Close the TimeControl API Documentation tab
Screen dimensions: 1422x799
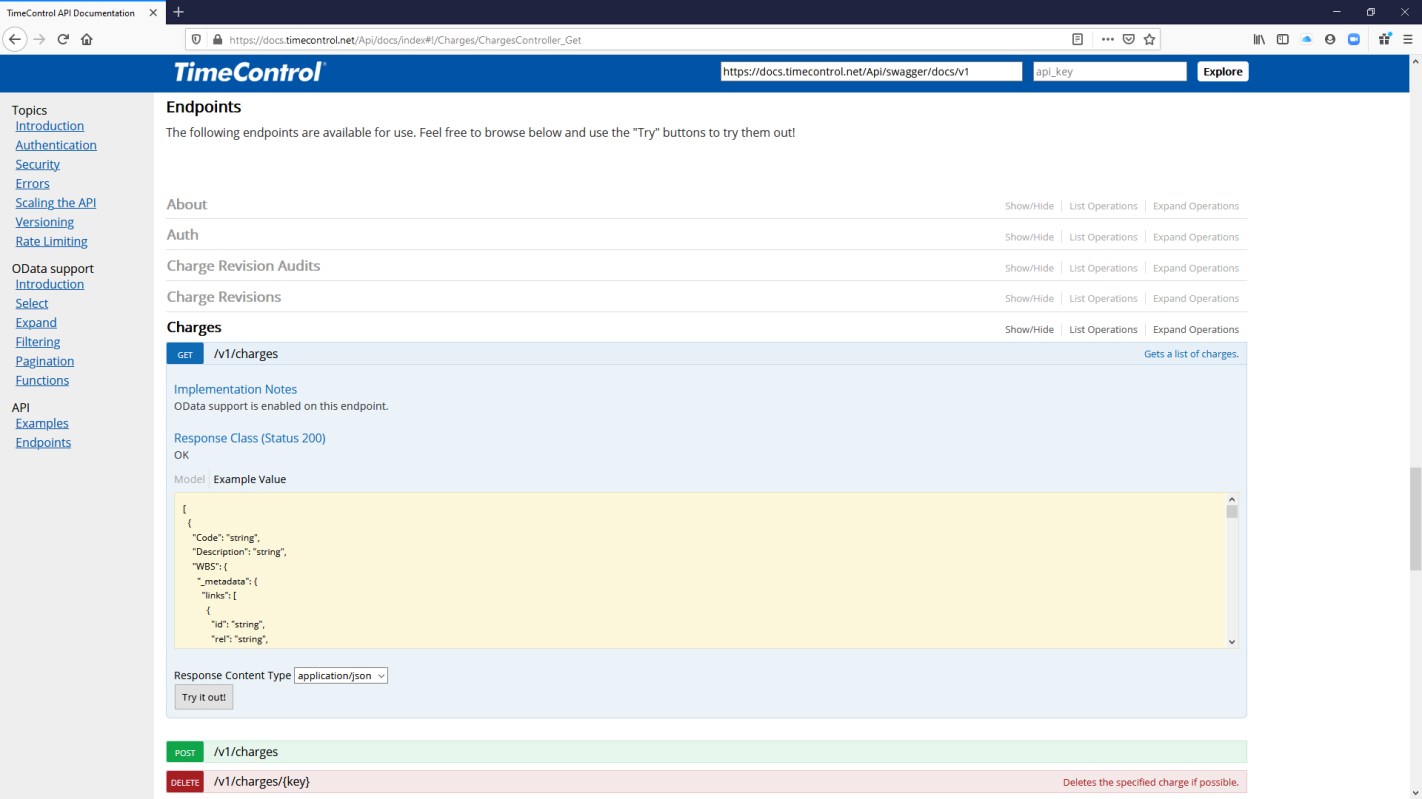[x=153, y=13]
